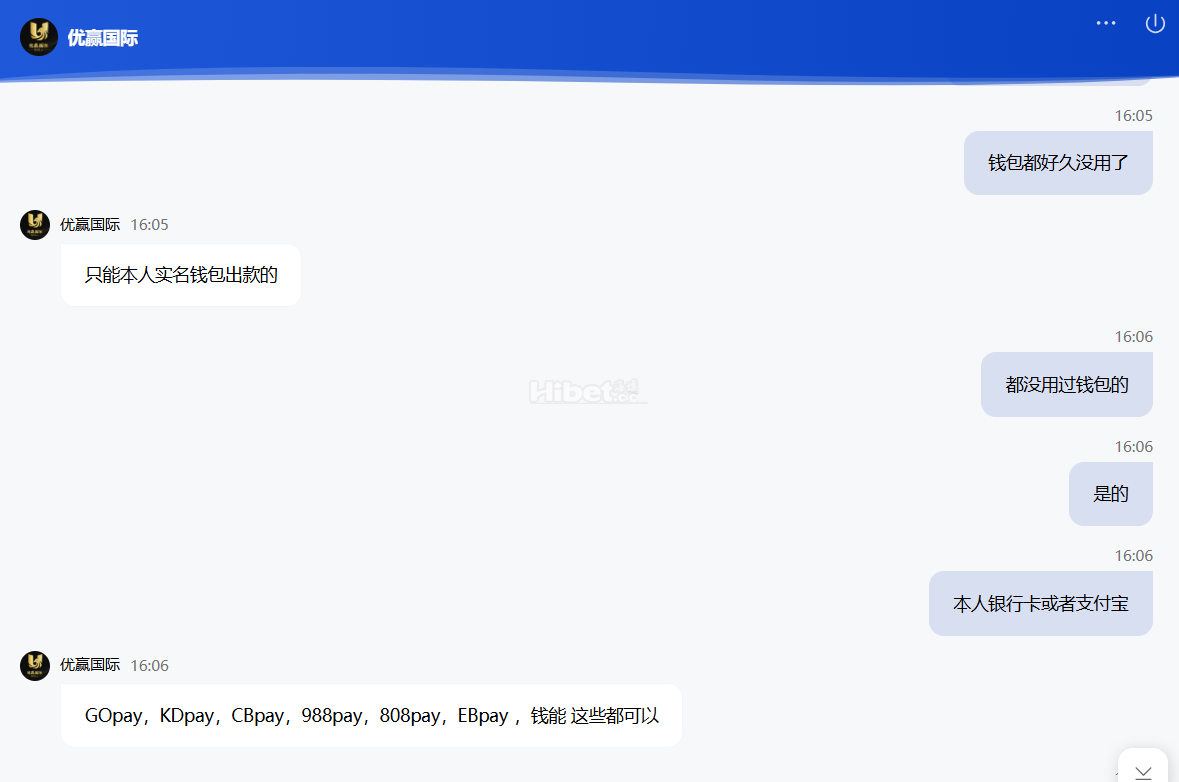Screen dimensions: 1179x782
Task: Click the 16:05 timestamp above 钱包都好久没用了
Action: [1133, 116]
